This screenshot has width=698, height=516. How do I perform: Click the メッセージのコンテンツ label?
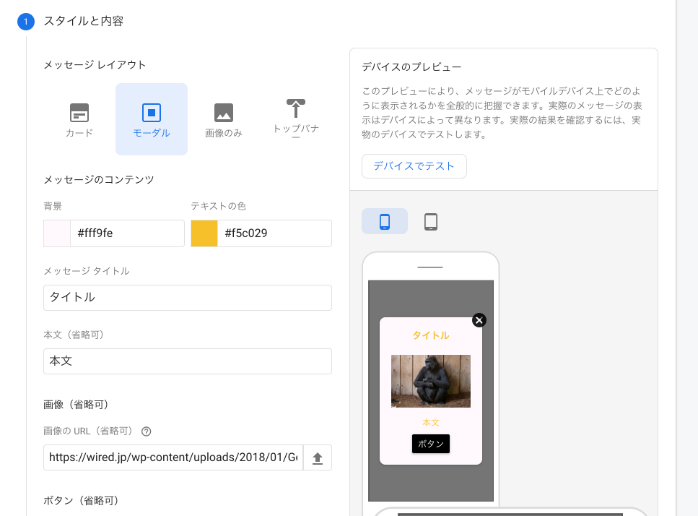(x=98, y=179)
